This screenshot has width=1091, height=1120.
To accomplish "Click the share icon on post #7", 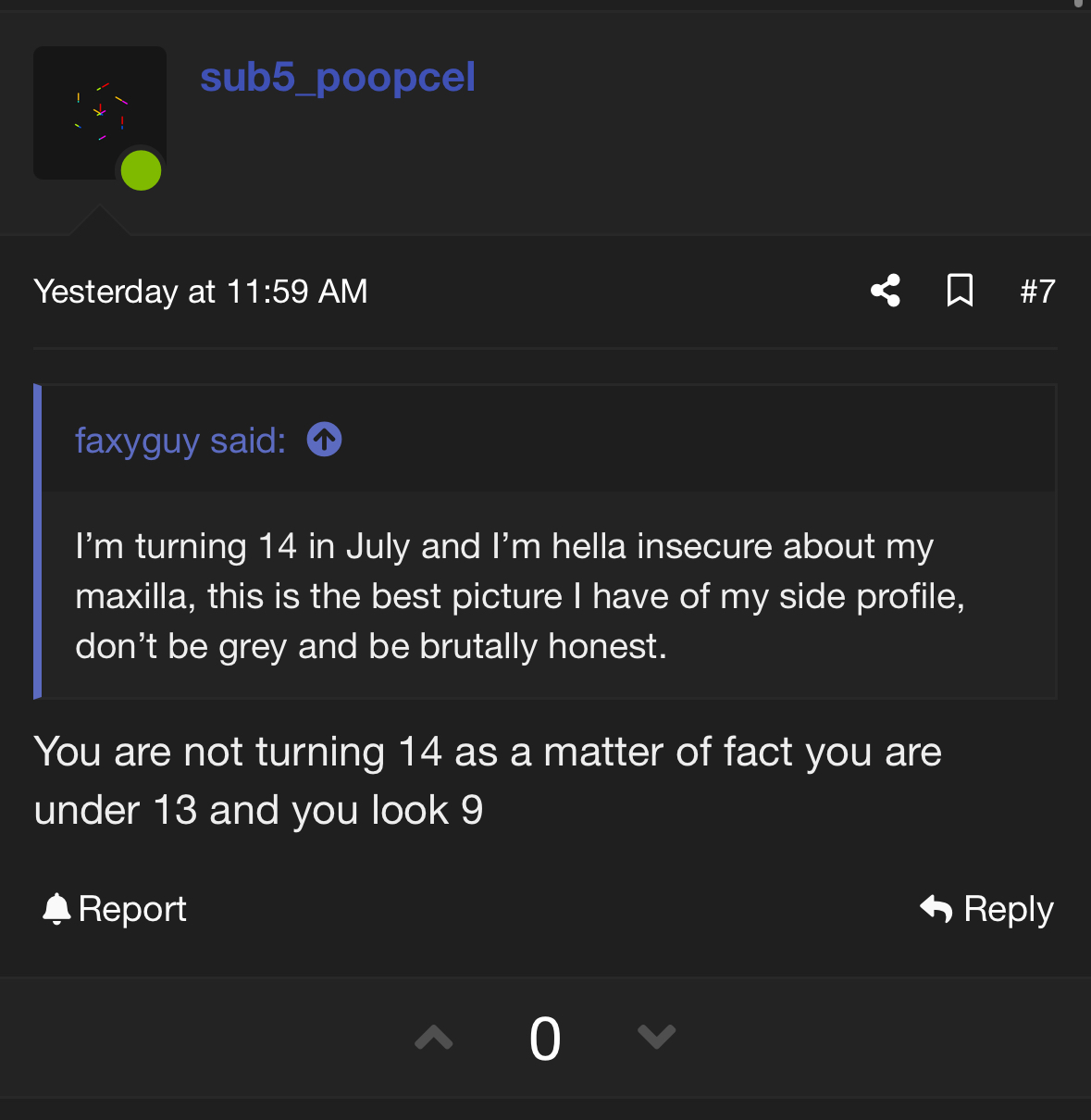I will tap(886, 291).
